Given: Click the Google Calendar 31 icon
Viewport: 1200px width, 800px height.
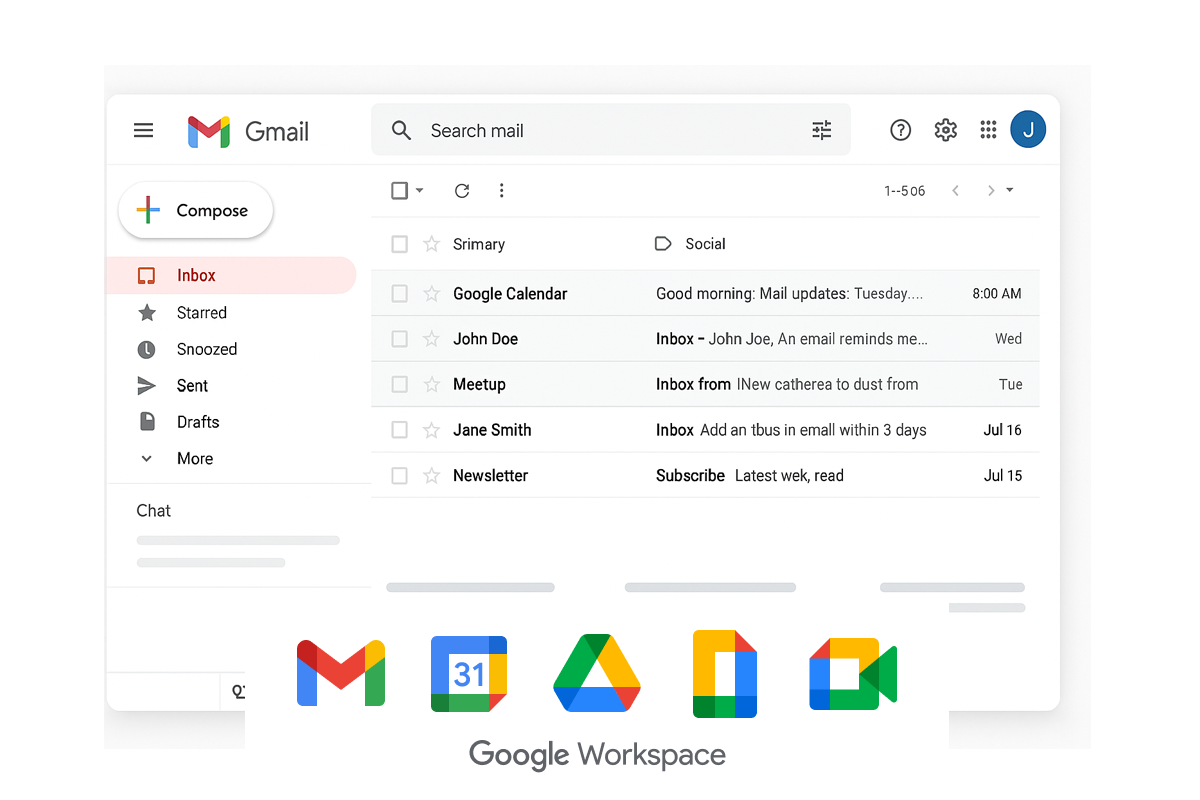Looking at the screenshot, I should pos(469,674).
